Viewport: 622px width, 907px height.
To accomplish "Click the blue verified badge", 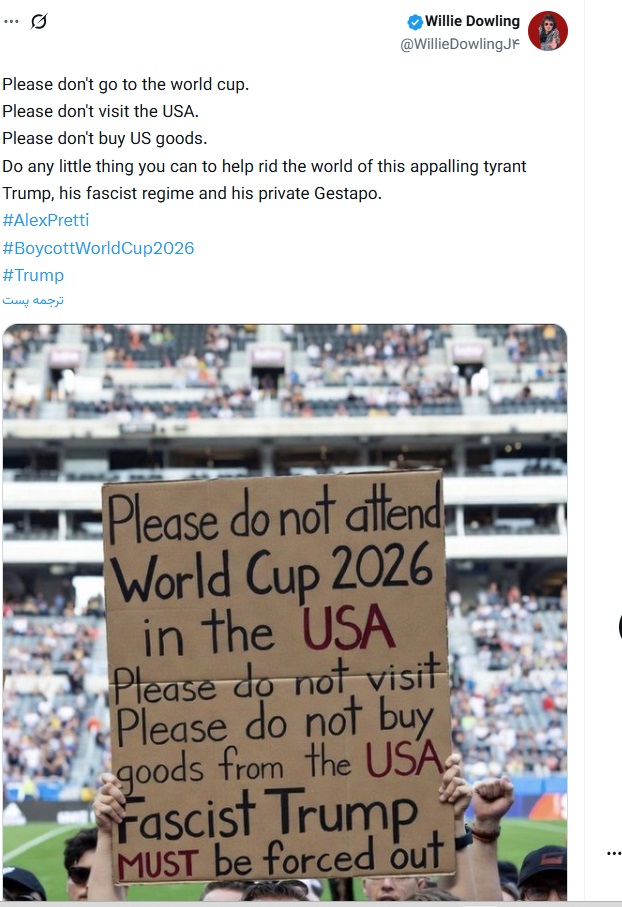I will click(415, 22).
